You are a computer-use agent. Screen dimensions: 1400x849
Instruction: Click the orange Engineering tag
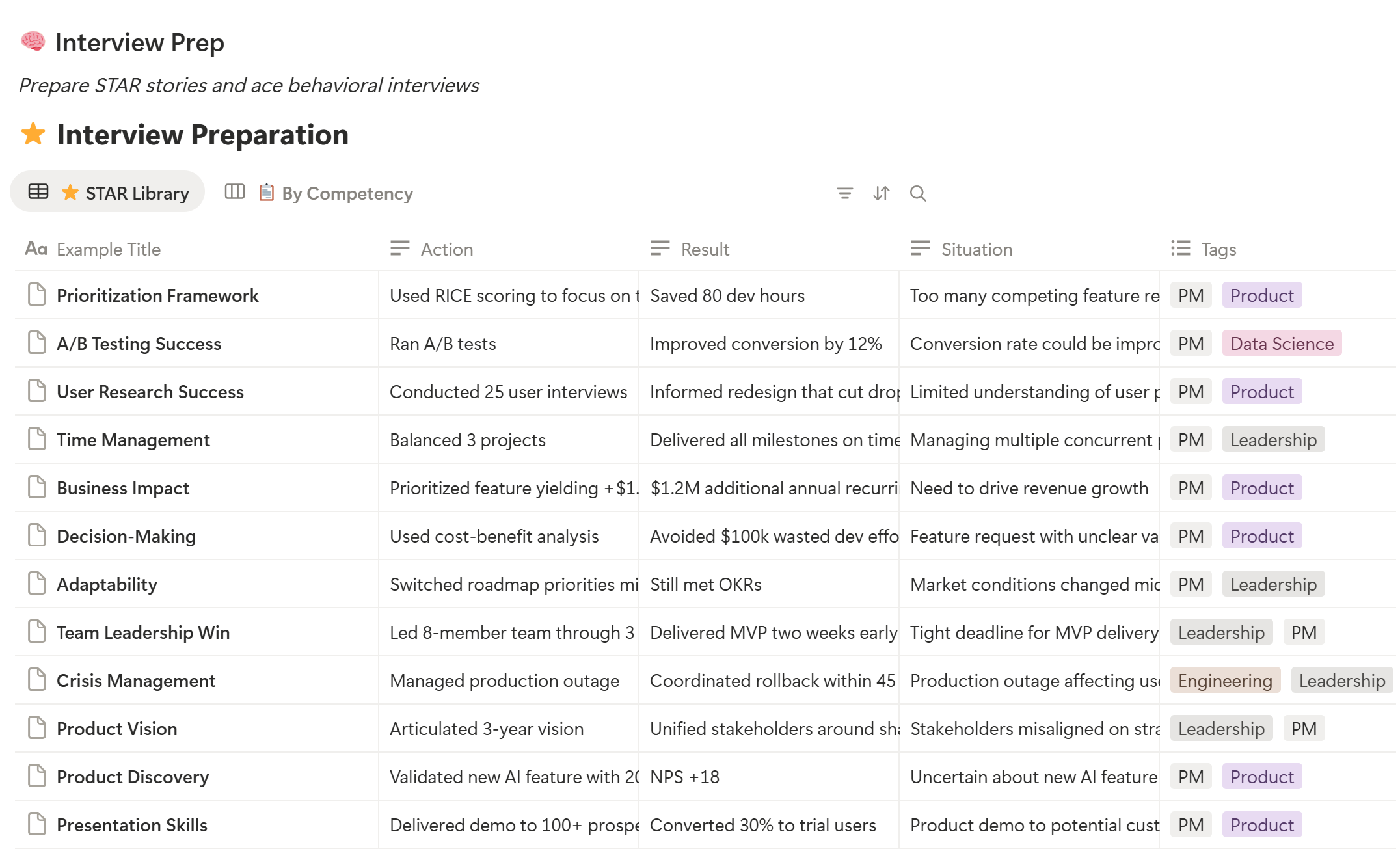coord(1224,681)
